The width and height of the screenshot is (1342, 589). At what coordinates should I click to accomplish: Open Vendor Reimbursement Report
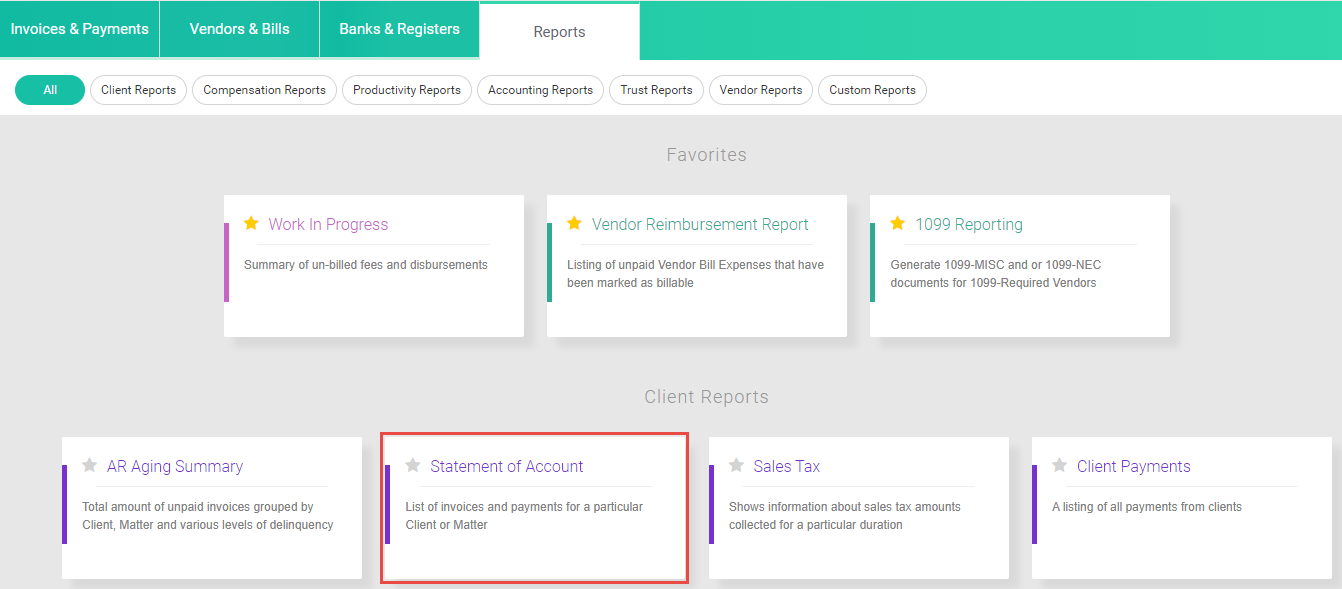point(700,224)
